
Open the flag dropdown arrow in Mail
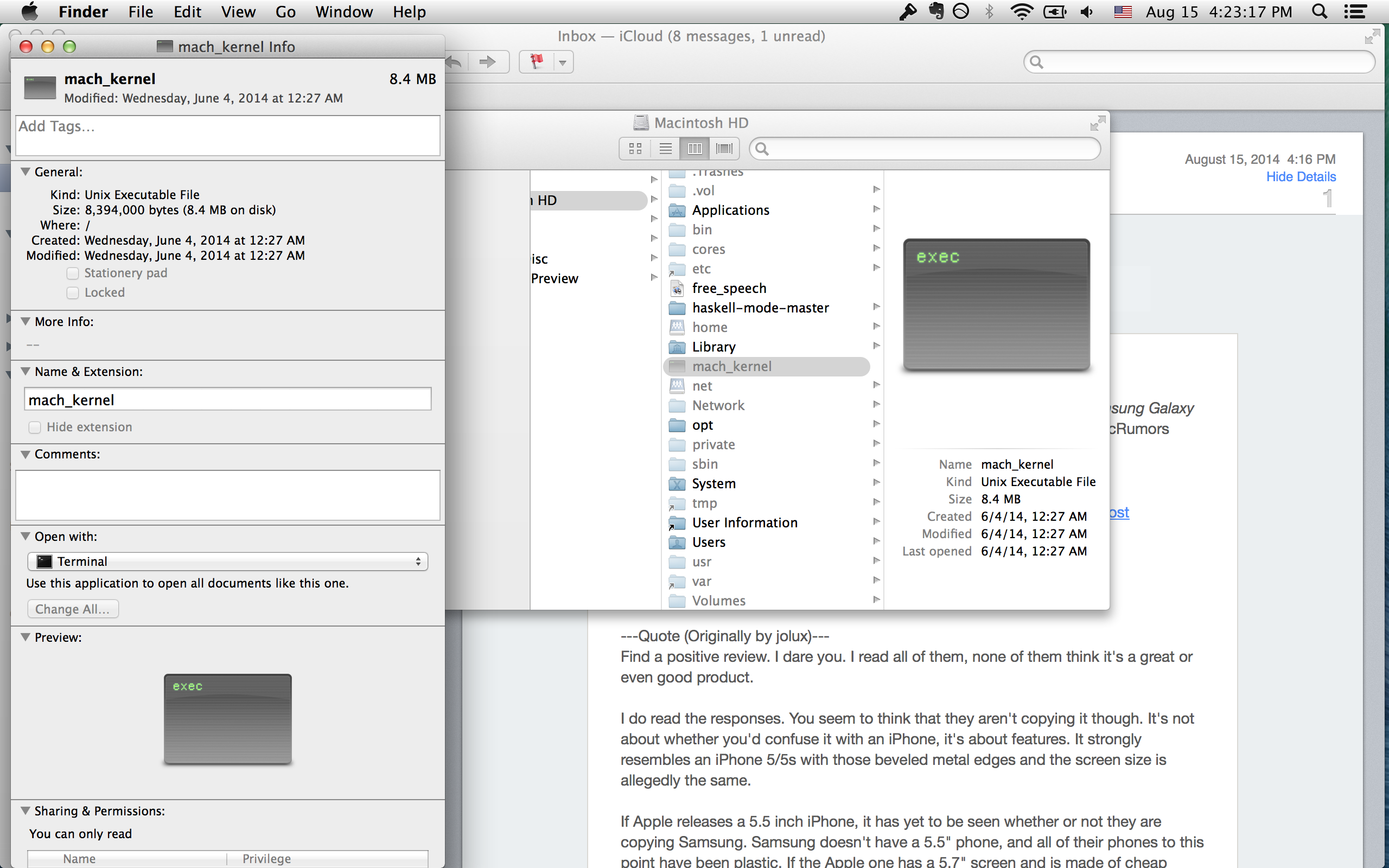pyautogui.click(x=563, y=62)
